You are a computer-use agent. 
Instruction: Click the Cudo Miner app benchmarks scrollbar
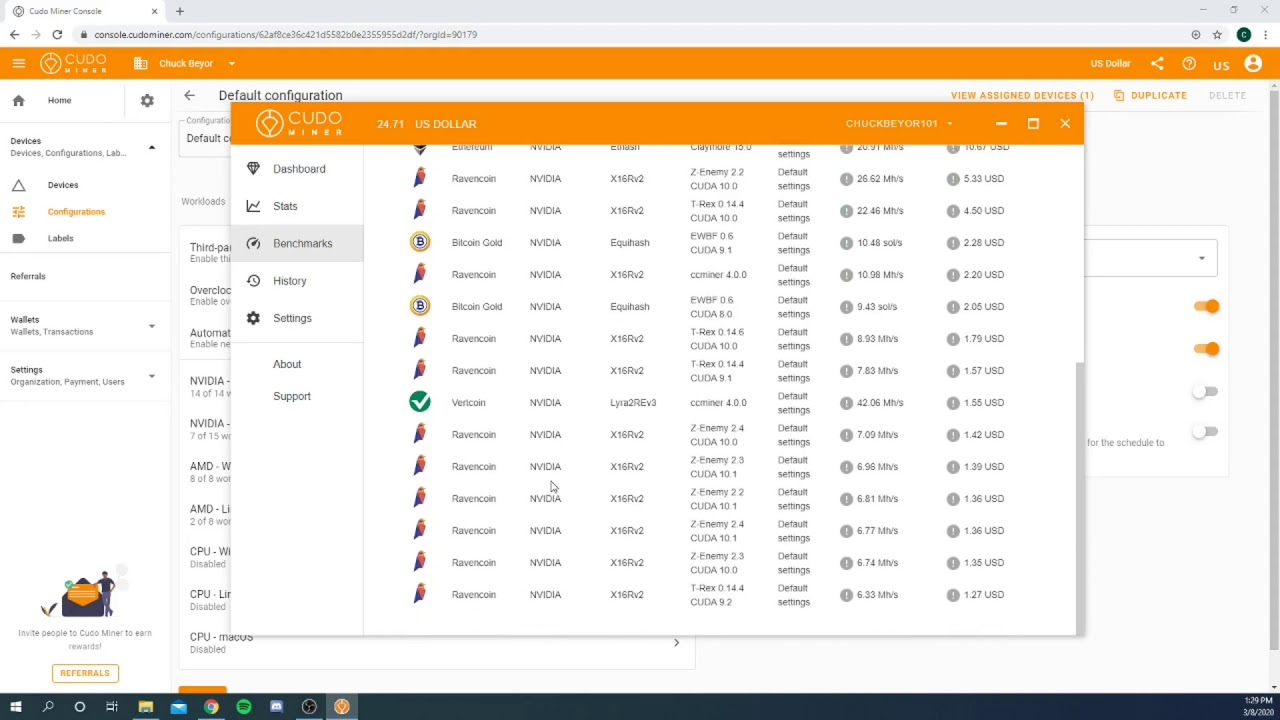coord(1079,497)
